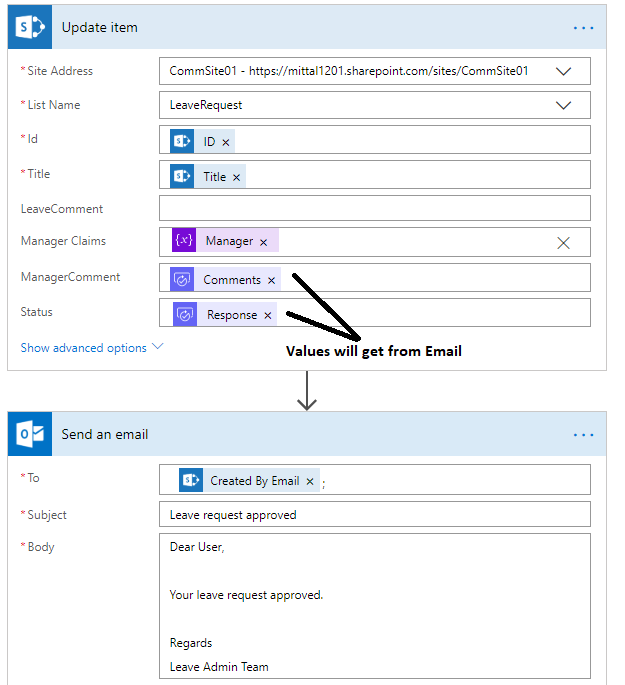
Task: Click the Outlook icon in Send an email header
Action: point(30,434)
